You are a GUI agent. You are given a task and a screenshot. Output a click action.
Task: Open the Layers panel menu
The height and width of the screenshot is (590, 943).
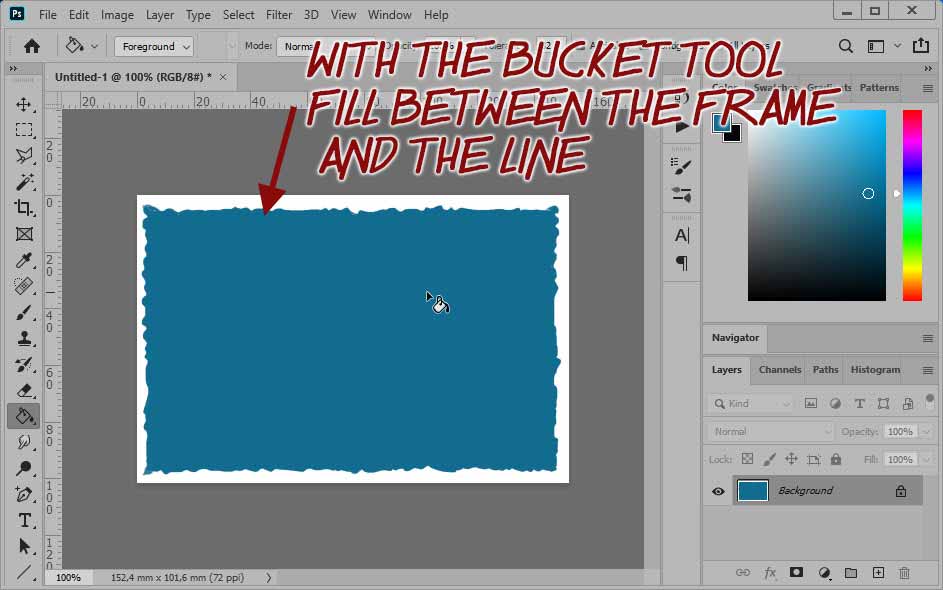[x=927, y=370]
